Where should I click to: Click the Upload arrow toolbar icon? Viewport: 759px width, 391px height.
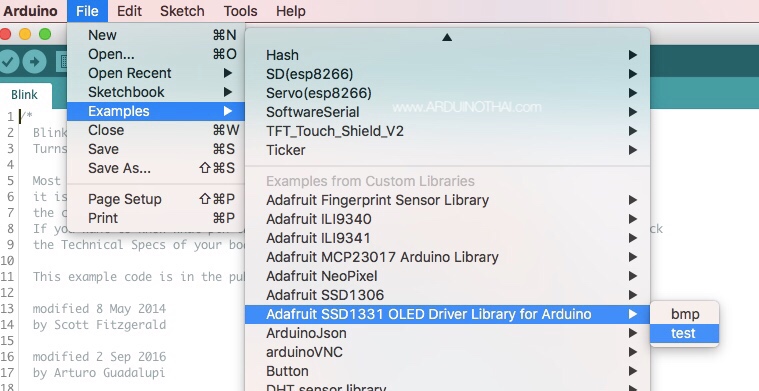pos(34,61)
